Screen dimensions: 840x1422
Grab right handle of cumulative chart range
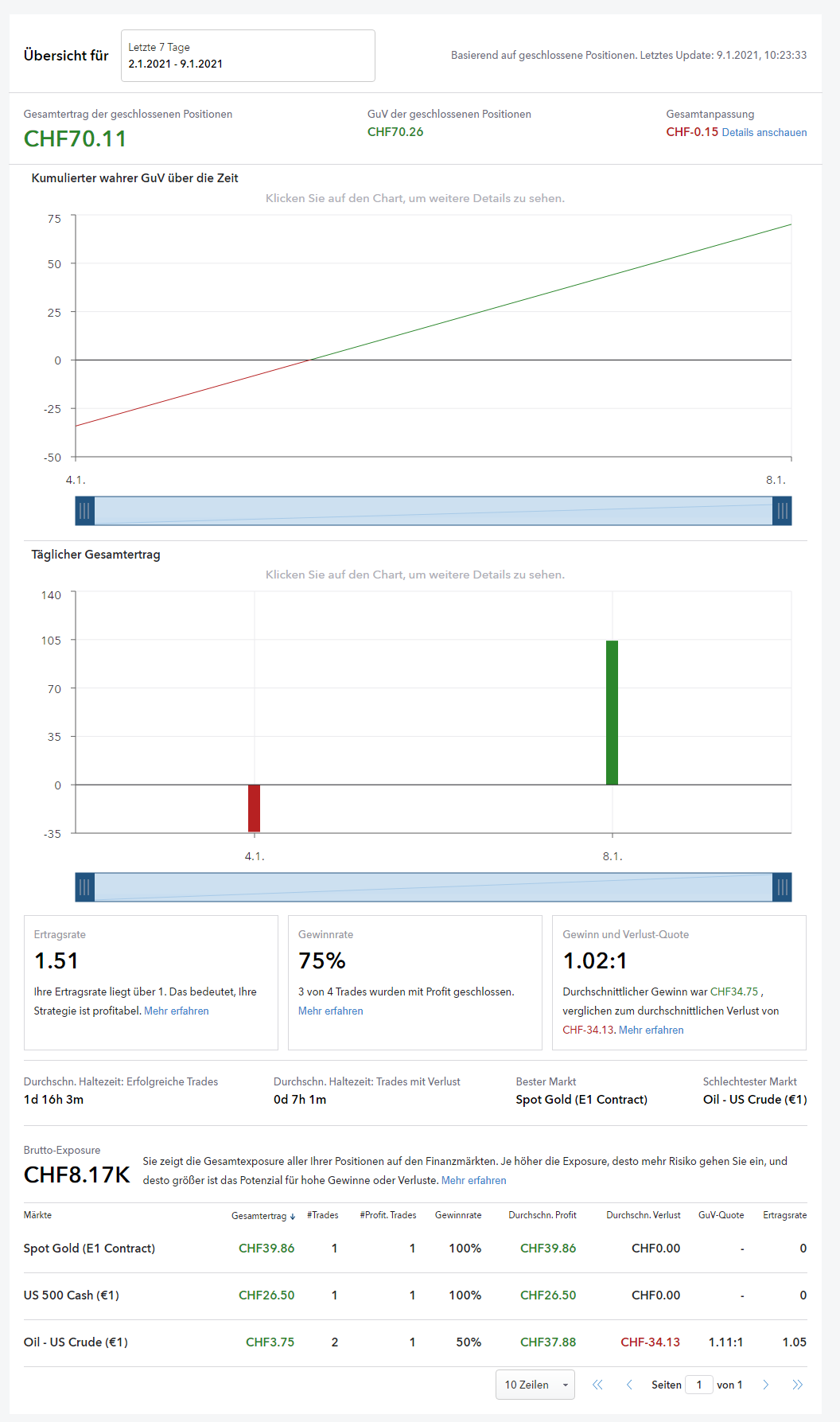(782, 511)
